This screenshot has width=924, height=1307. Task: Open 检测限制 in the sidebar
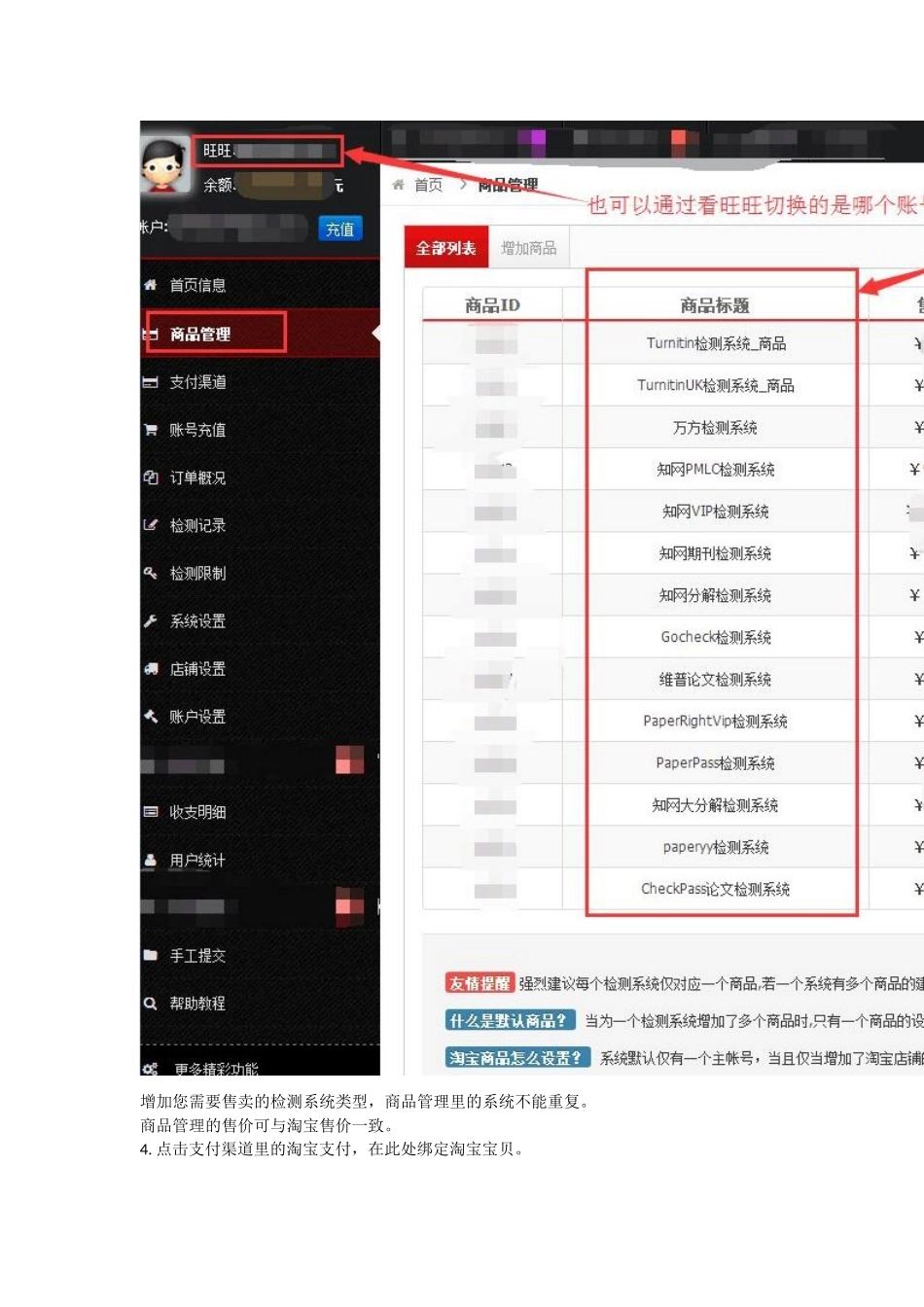[x=197, y=573]
